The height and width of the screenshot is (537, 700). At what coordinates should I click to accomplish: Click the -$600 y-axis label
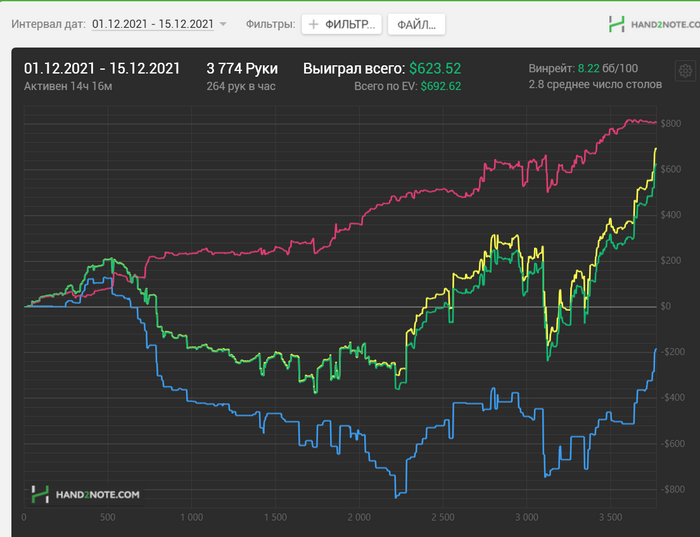pyautogui.click(x=671, y=444)
